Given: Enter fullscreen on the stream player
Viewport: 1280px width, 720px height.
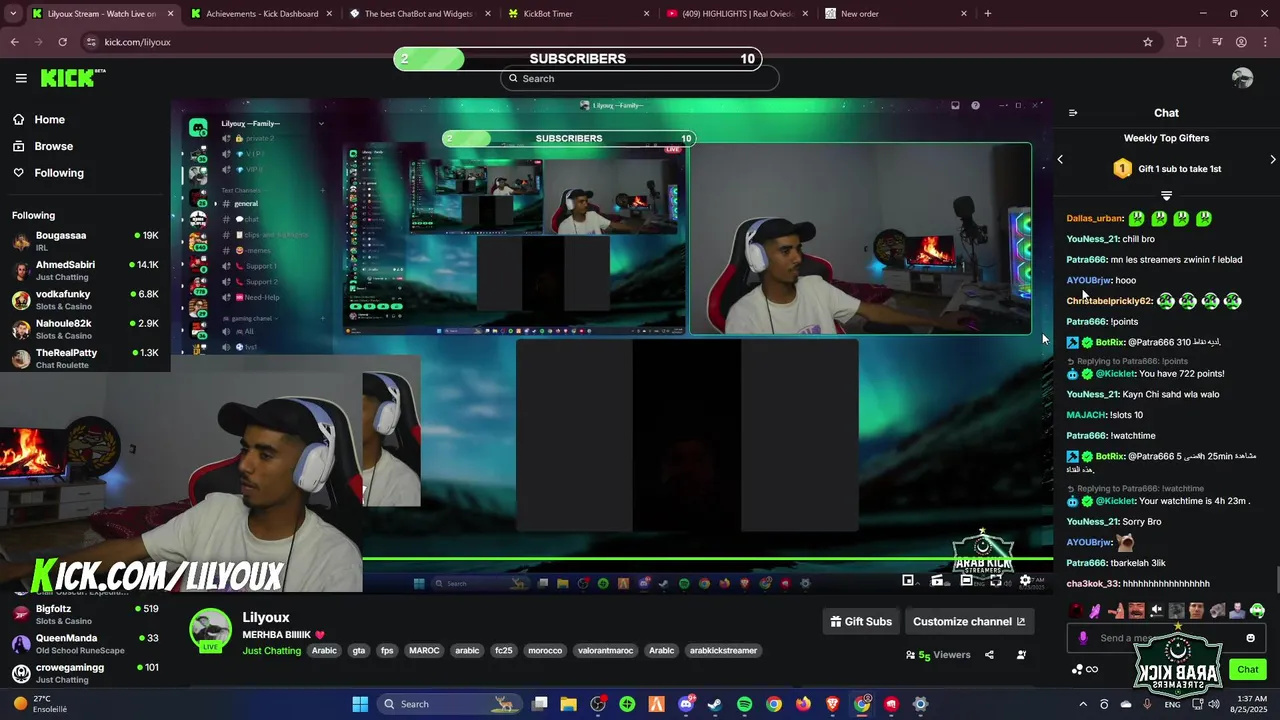Looking at the screenshot, I should [x=995, y=580].
